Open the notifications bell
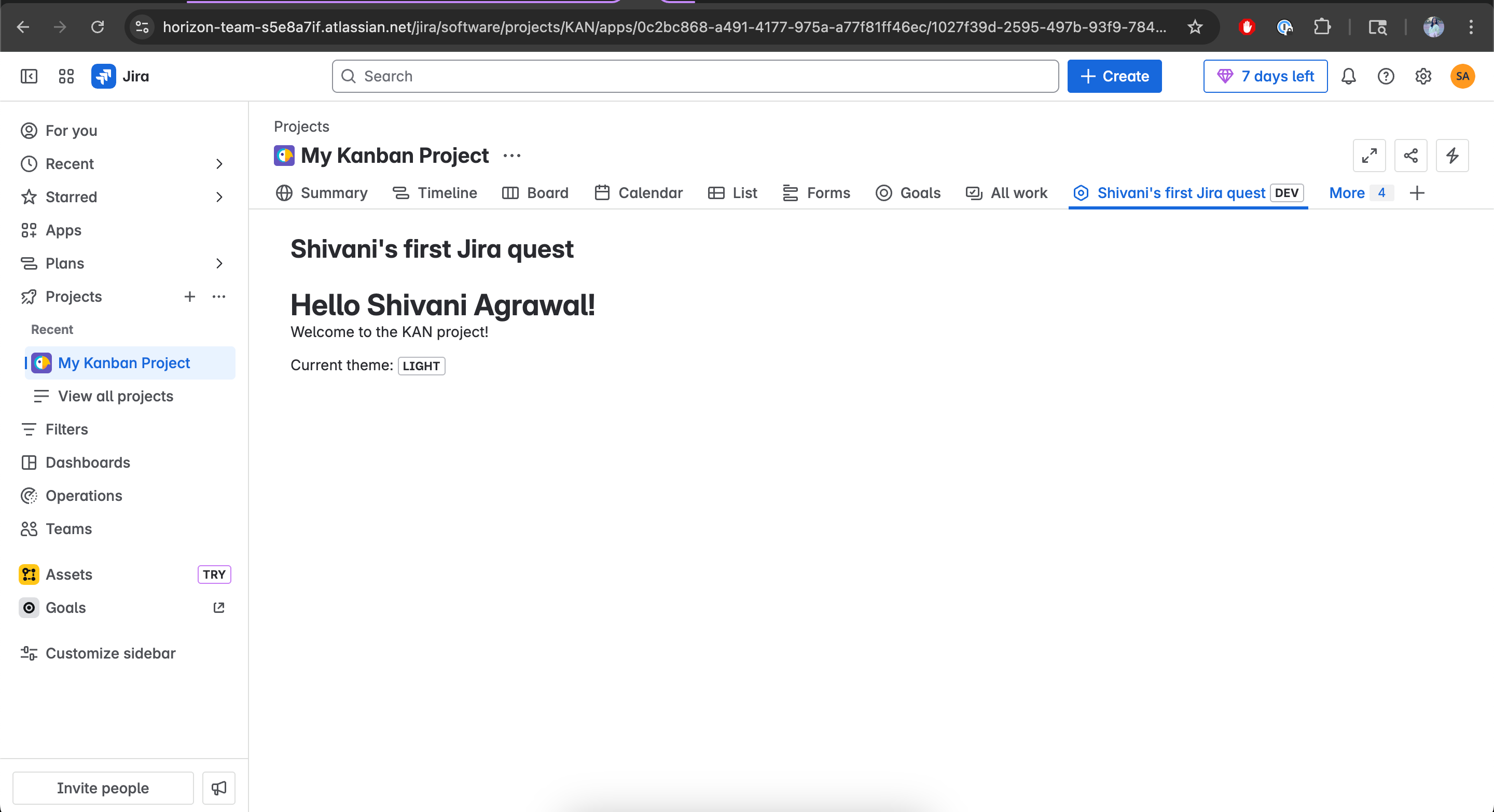Viewport: 1494px width, 812px height. coord(1348,76)
